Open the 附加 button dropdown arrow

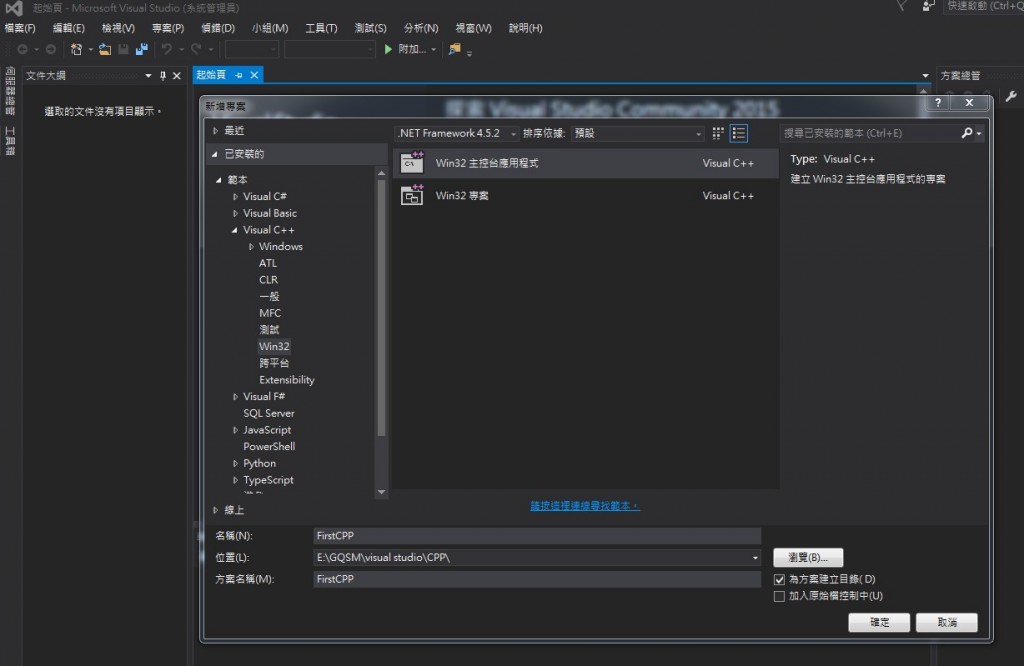434,50
